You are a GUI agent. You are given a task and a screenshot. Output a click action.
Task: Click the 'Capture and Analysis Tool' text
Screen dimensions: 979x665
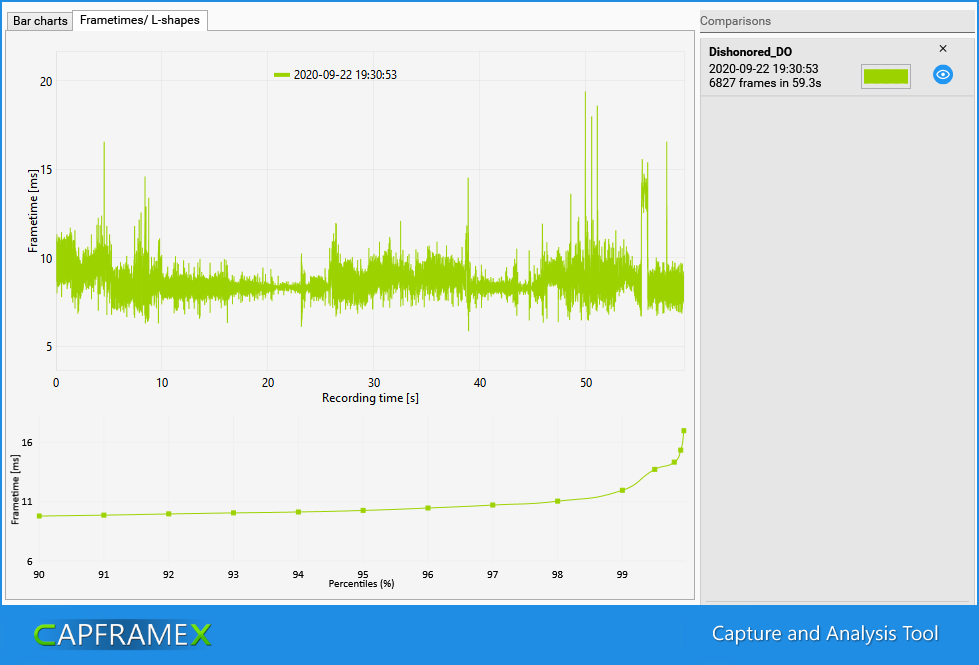tap(825, 634)
